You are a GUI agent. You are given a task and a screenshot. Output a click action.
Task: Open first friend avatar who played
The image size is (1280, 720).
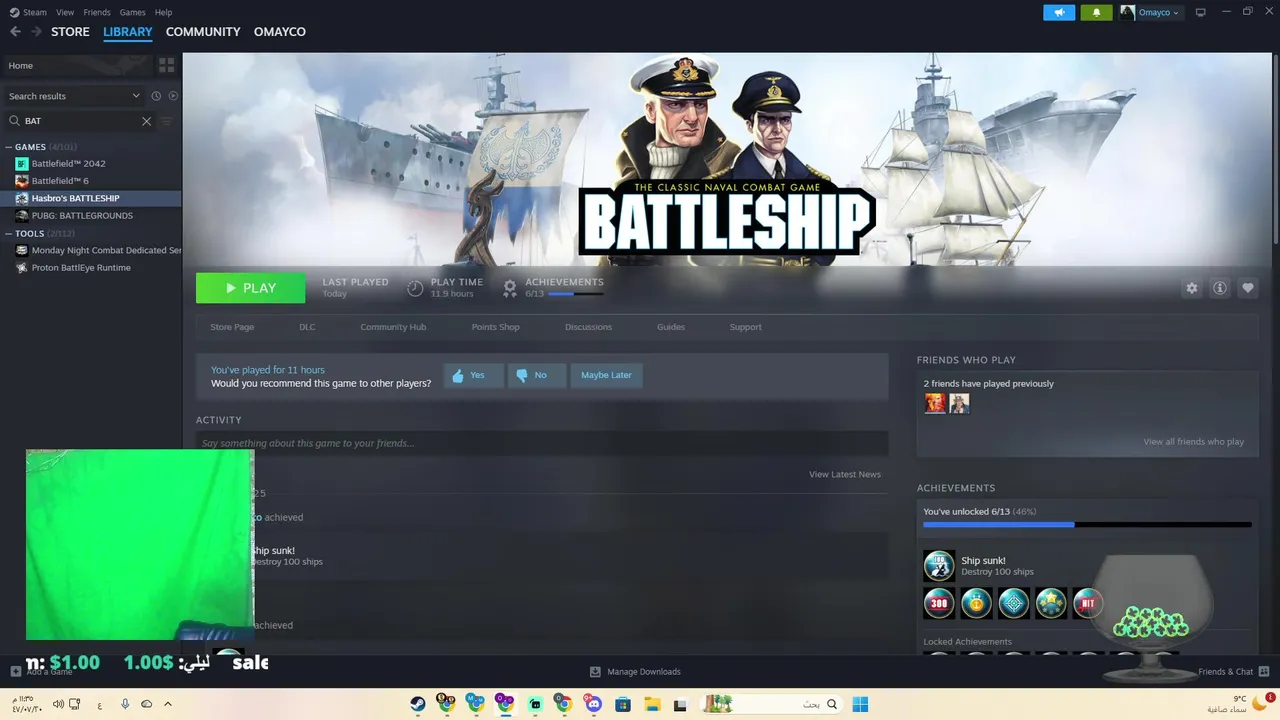pos(935,403)
